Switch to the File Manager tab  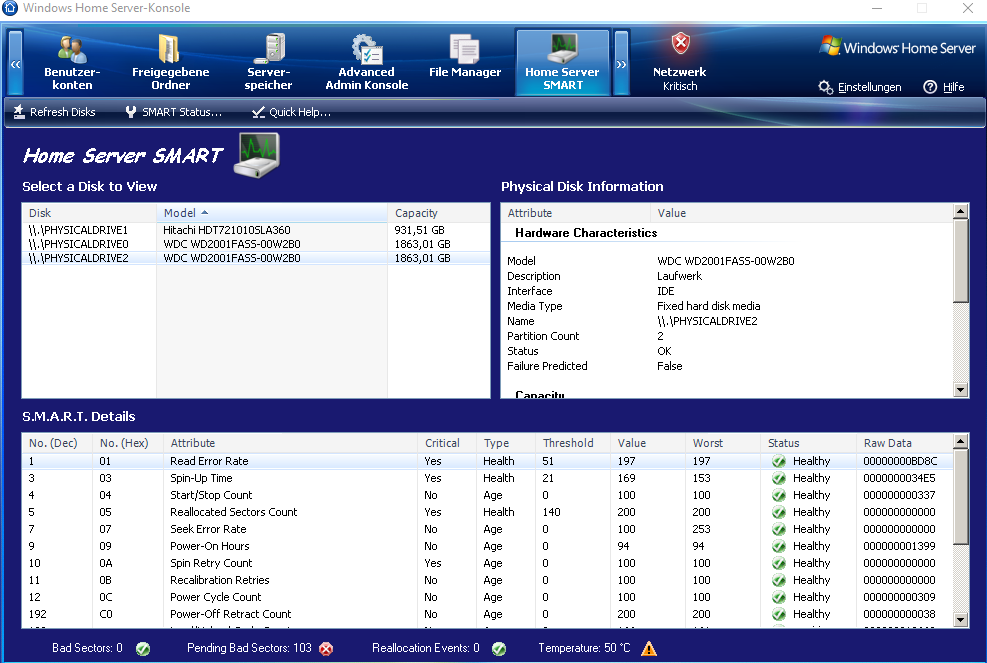pyautogui.click(x=465, y=58)
